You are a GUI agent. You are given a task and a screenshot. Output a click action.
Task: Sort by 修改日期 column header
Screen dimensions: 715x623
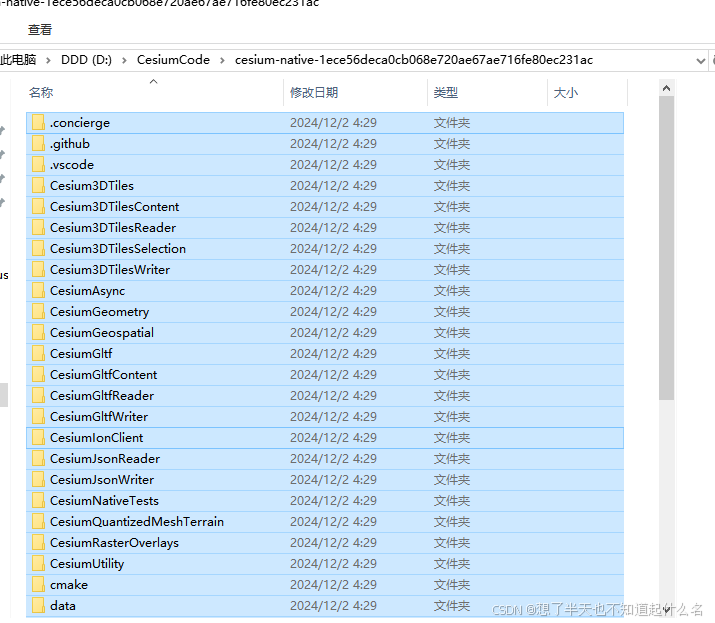pos(314,93)
